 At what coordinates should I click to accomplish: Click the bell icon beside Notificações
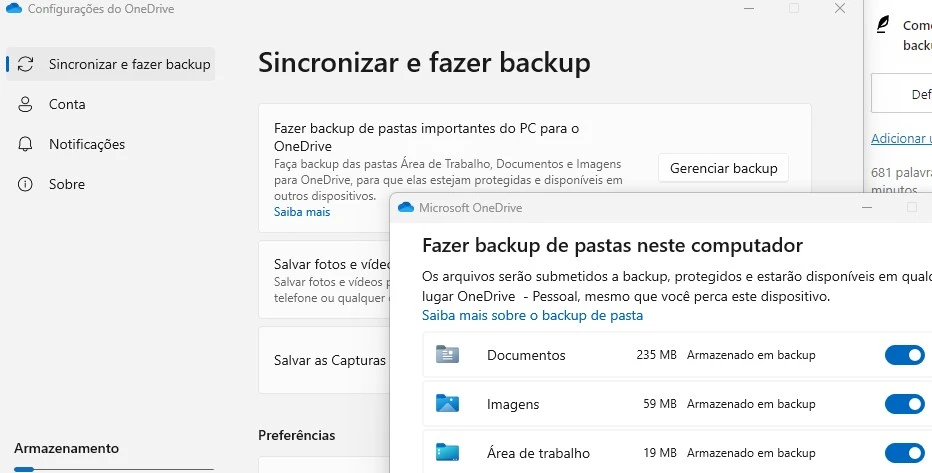tap(25, 144)
